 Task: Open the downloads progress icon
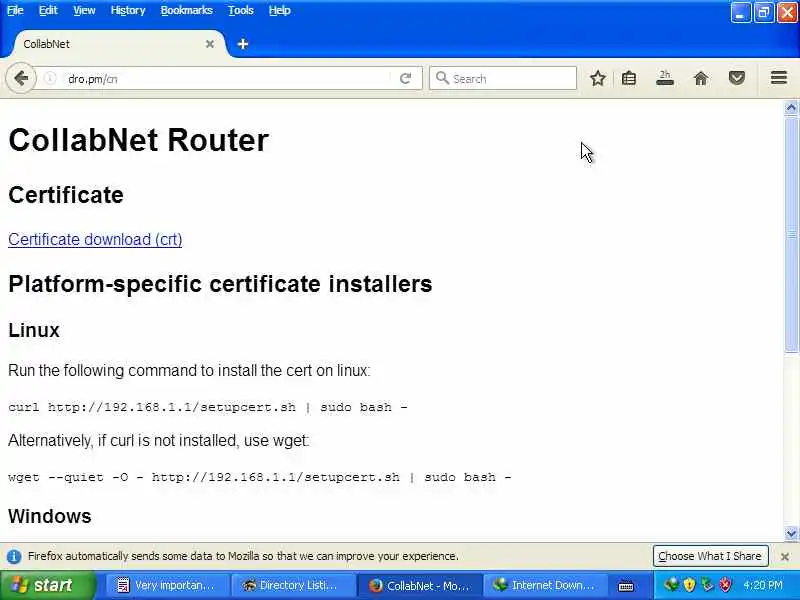[x=665, y=78]
